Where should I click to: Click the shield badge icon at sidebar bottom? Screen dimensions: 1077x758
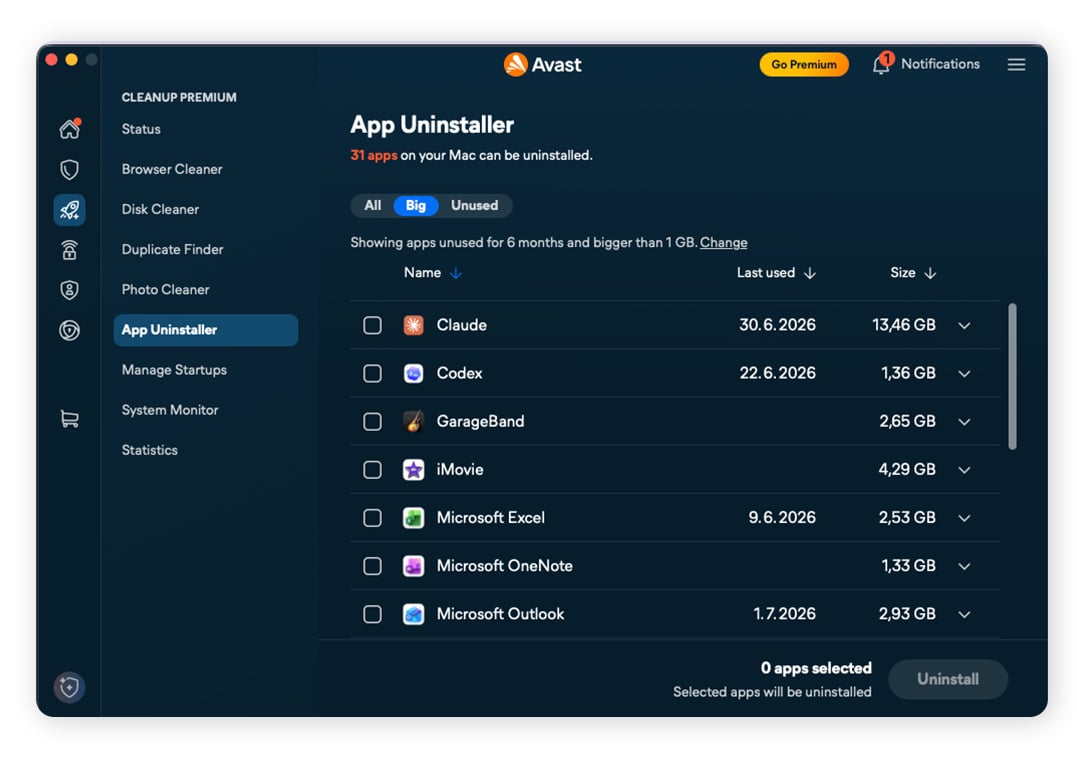tap(69, 687)
